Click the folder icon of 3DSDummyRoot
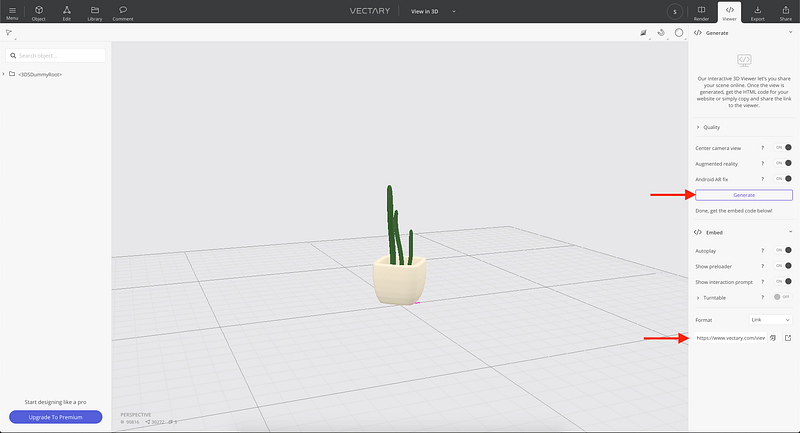Image resolution: width=800 pixels, height=433 pixels. click(12, 74)
